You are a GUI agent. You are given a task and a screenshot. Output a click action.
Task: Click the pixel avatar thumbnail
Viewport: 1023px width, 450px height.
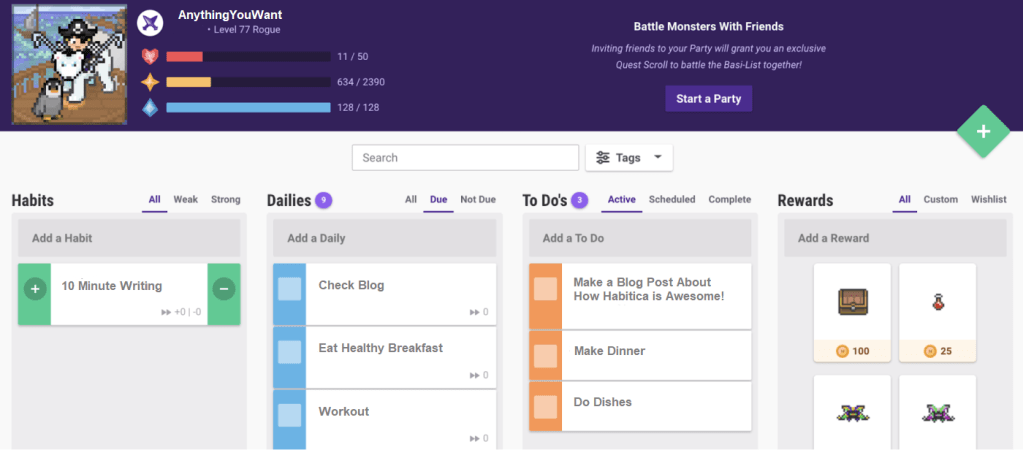(69, 64)
